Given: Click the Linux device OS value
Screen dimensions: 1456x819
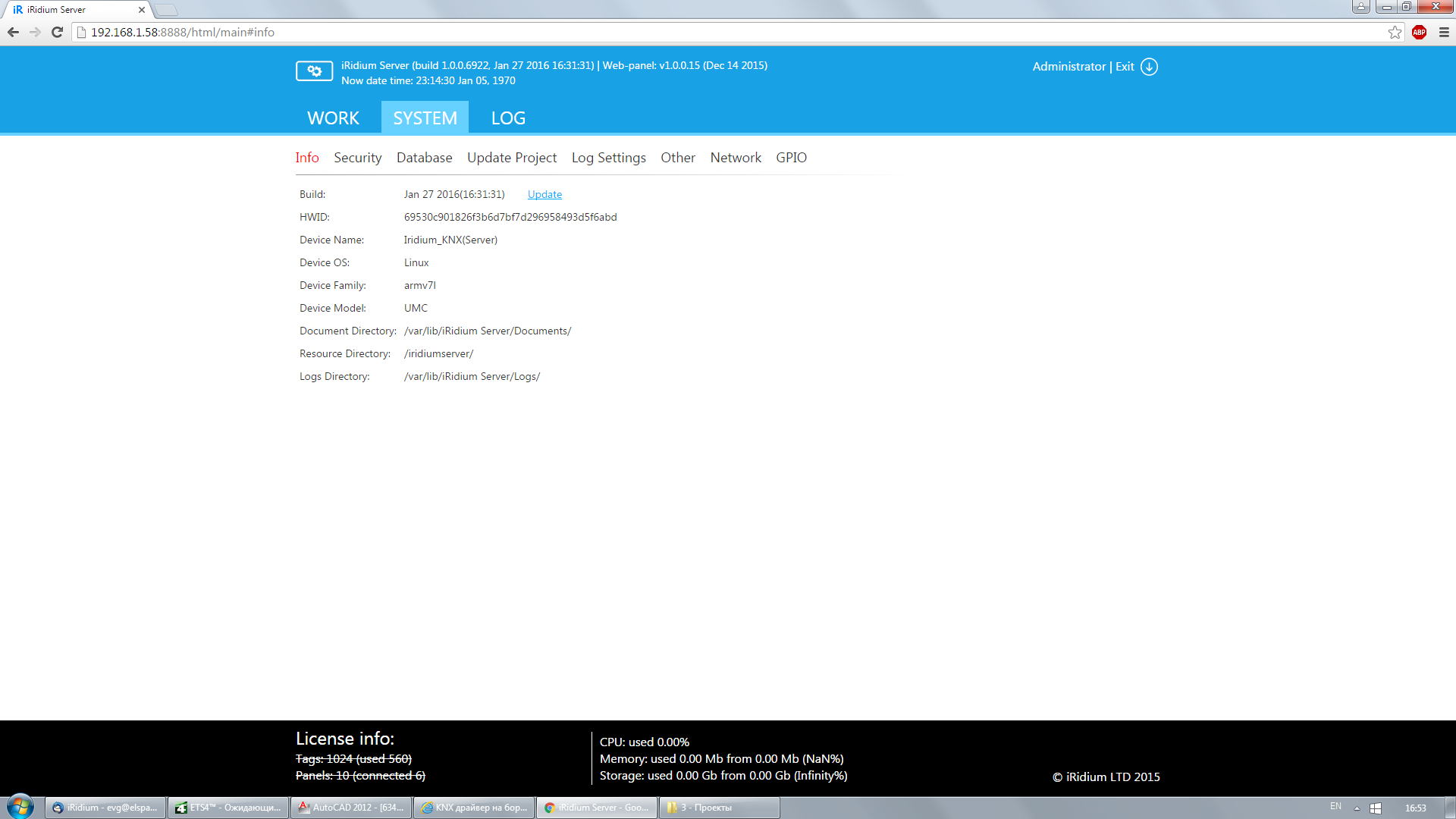Looking at the screenshot, I should point(416,263).
